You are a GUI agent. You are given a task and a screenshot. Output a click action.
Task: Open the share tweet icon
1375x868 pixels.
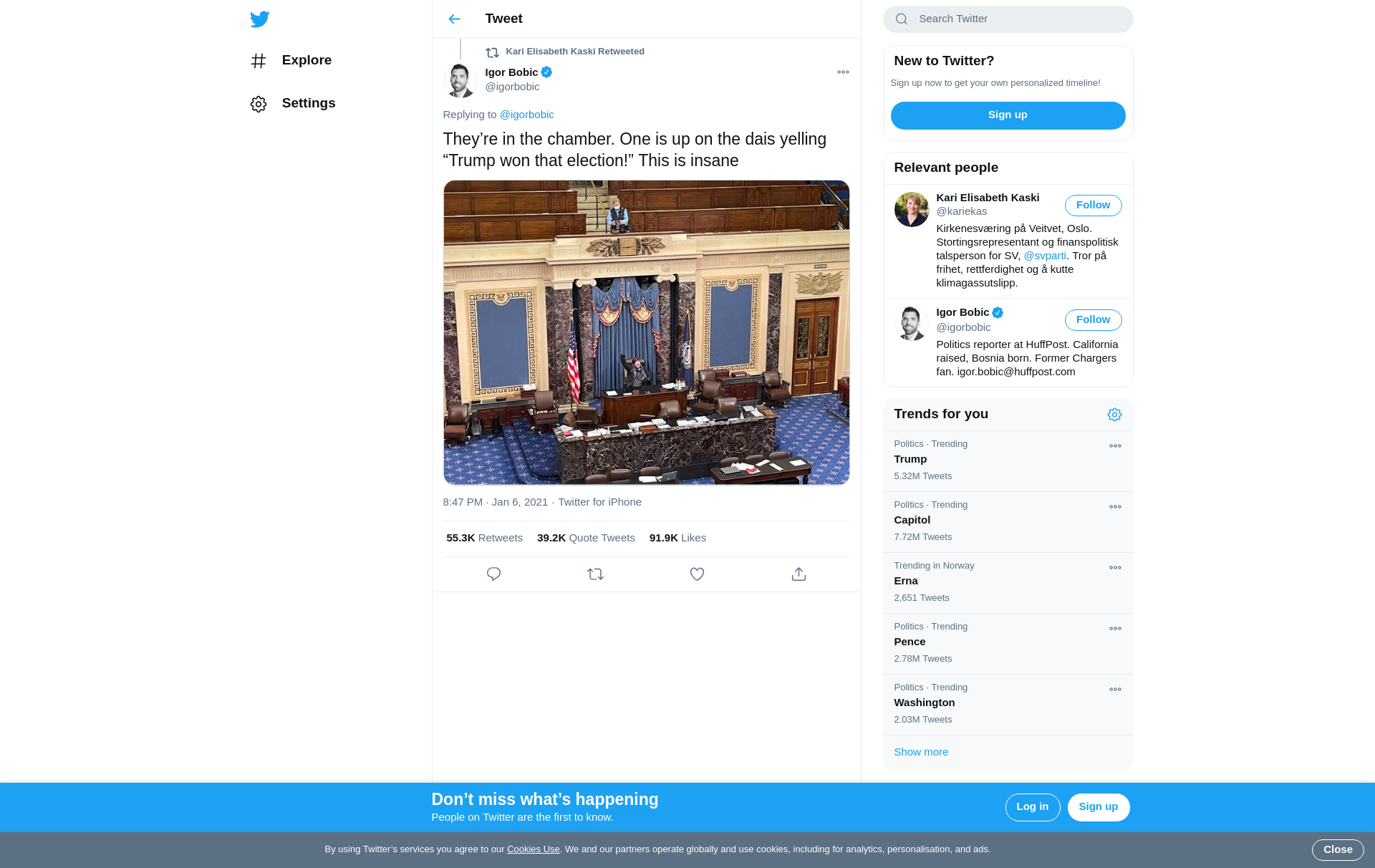(x=799, y=574)
